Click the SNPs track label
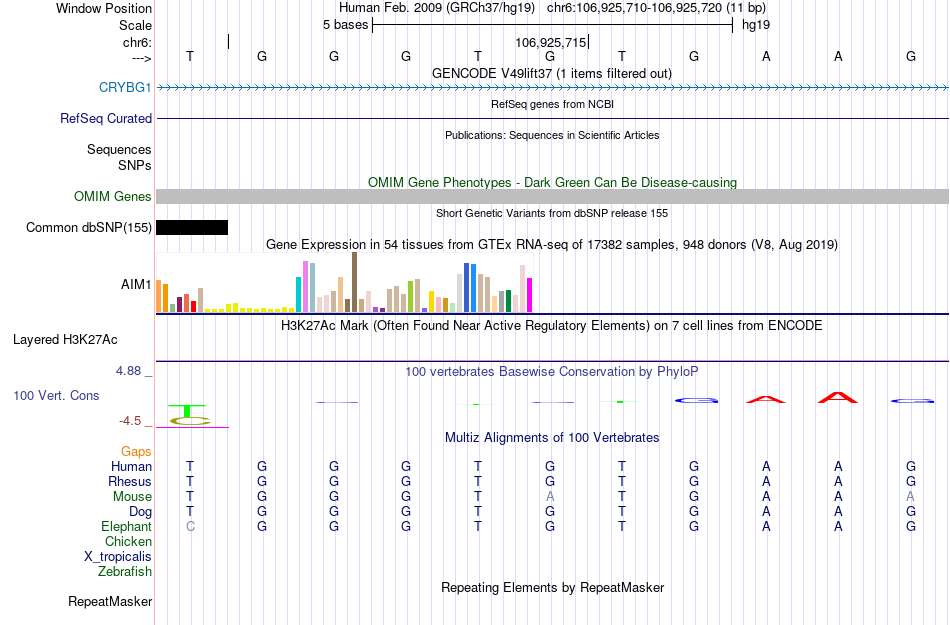The width and height of the screenshot is (950, 625). point(135,165)
